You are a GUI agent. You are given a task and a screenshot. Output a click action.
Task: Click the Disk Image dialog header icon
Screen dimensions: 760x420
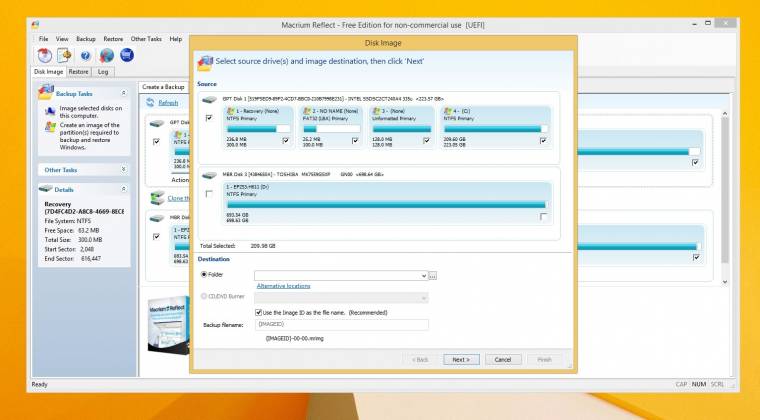point(205,63)
